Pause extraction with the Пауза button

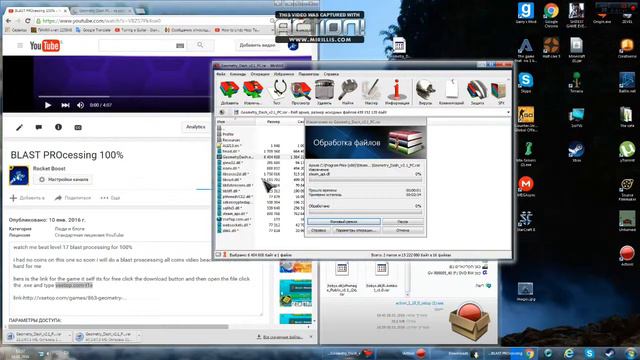point(403,221)
